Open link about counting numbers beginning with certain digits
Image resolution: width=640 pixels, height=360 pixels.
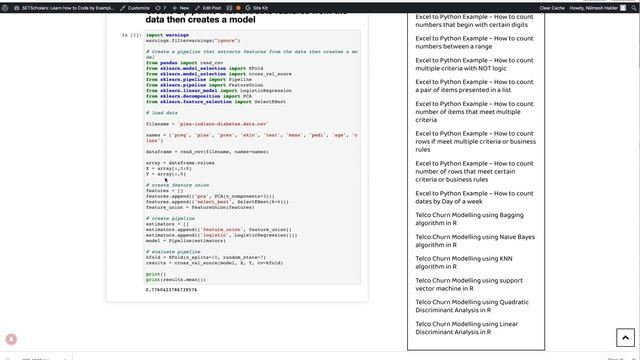click(474, 21)
